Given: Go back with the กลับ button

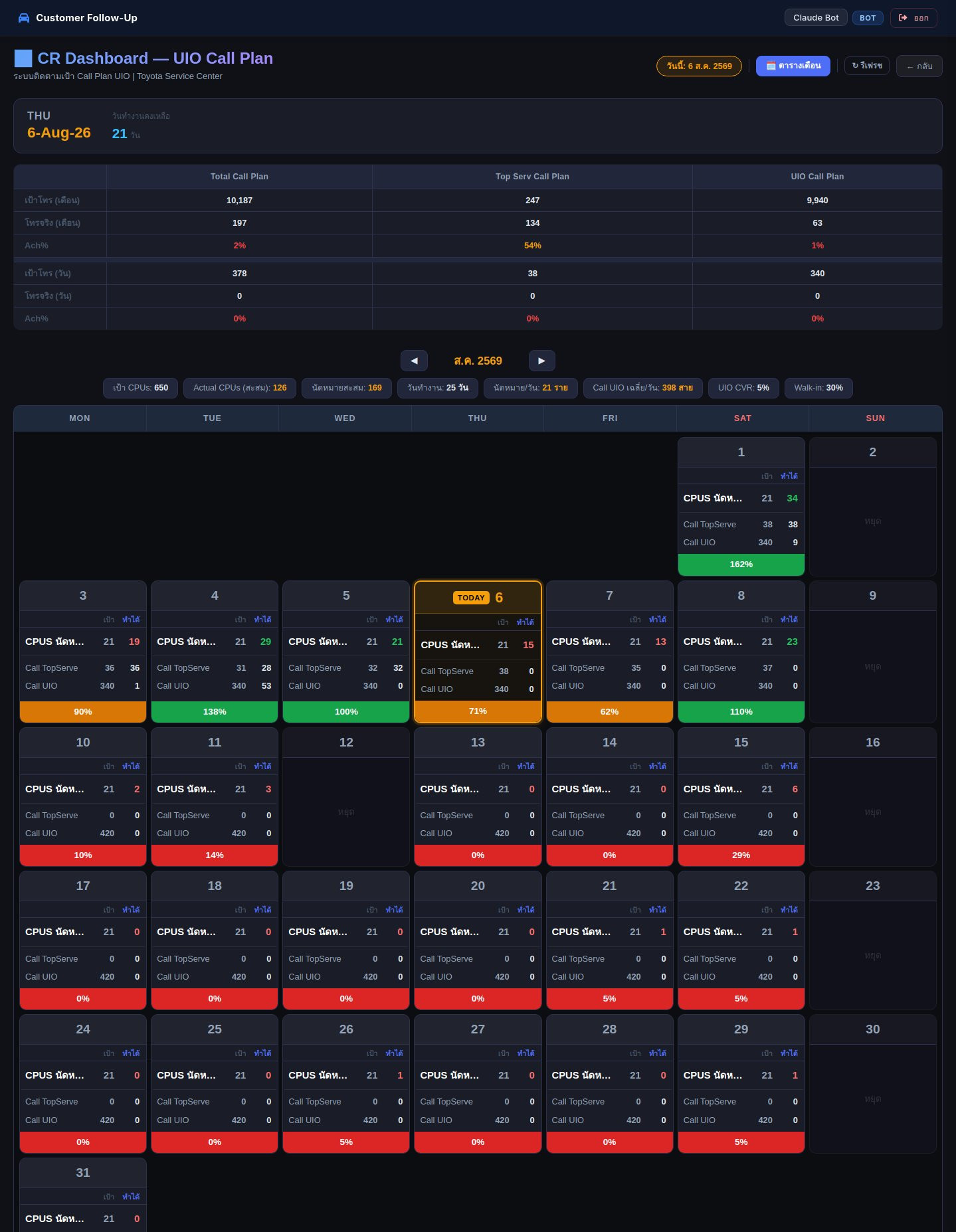Looking at the screenshot, I should [919, 66].
